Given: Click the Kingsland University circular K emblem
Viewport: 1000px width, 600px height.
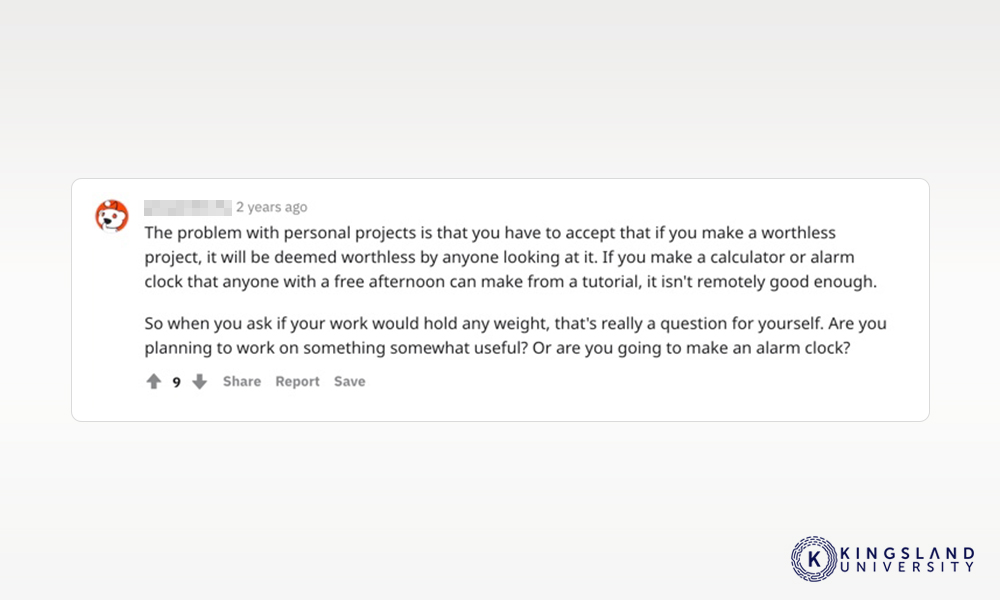Looking at the screenshot, I should click(814, 559).
